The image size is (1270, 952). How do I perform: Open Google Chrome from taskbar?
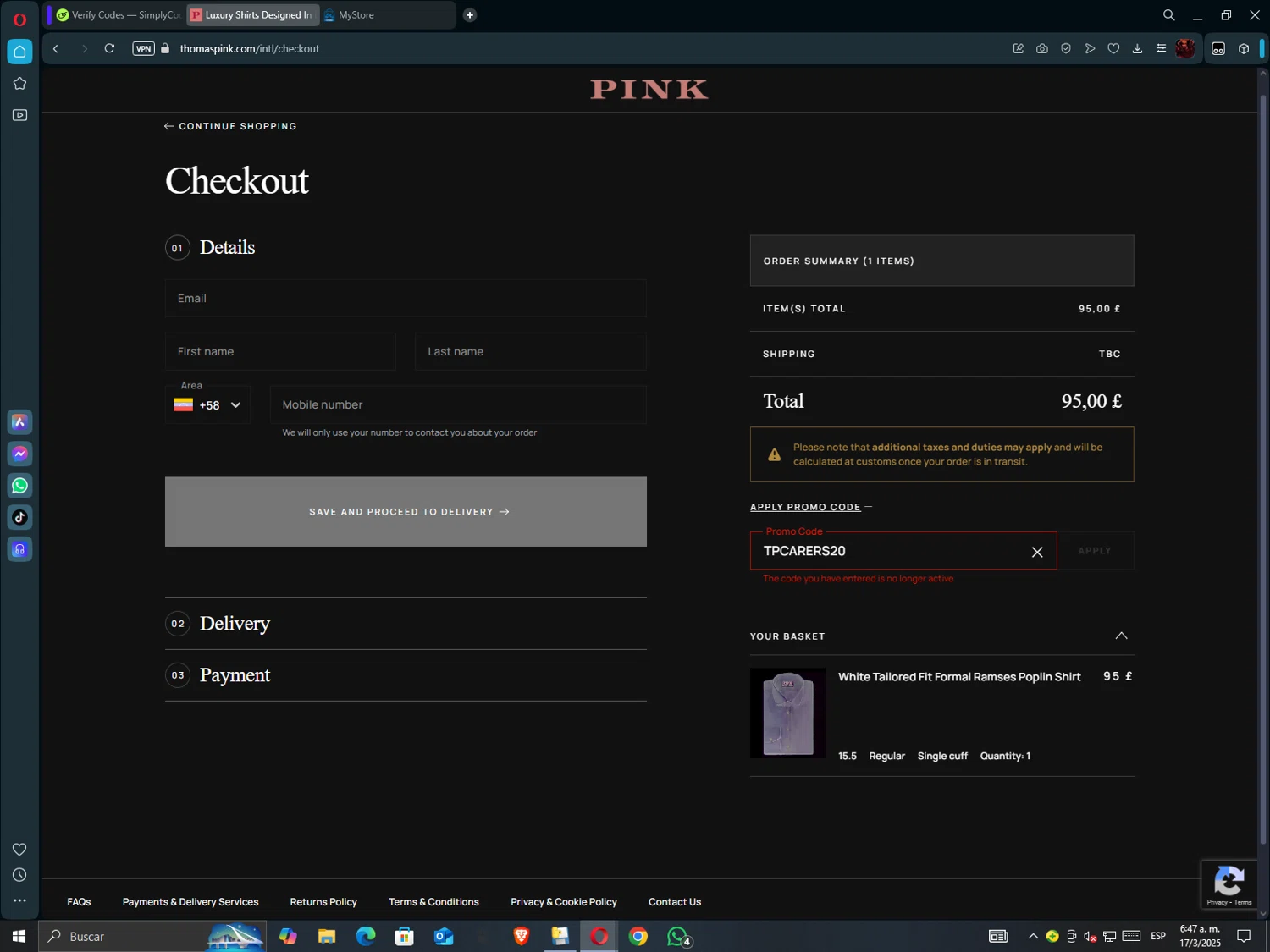[638, 936]
